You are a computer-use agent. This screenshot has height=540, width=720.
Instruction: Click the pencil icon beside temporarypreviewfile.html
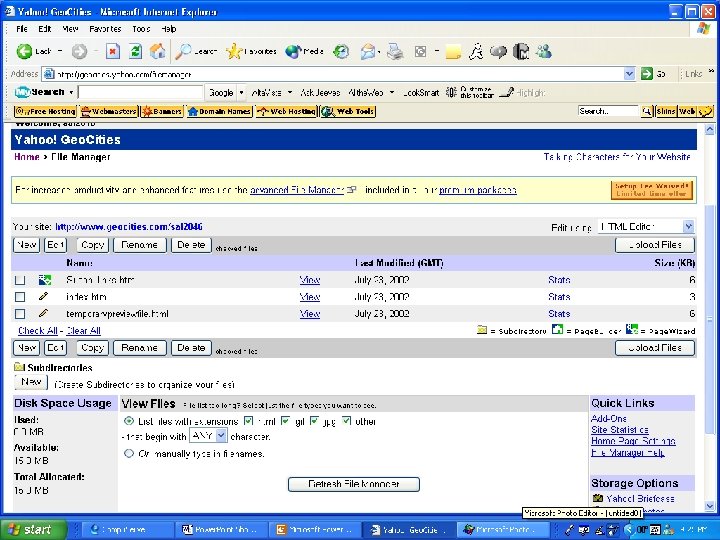(44, 313)
